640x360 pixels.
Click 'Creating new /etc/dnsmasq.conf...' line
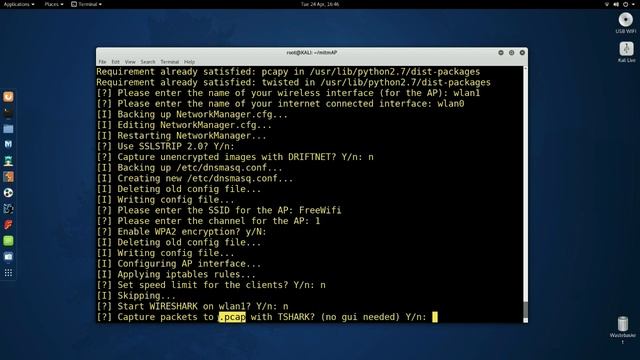pyautogui.click(x=195, y=178)
